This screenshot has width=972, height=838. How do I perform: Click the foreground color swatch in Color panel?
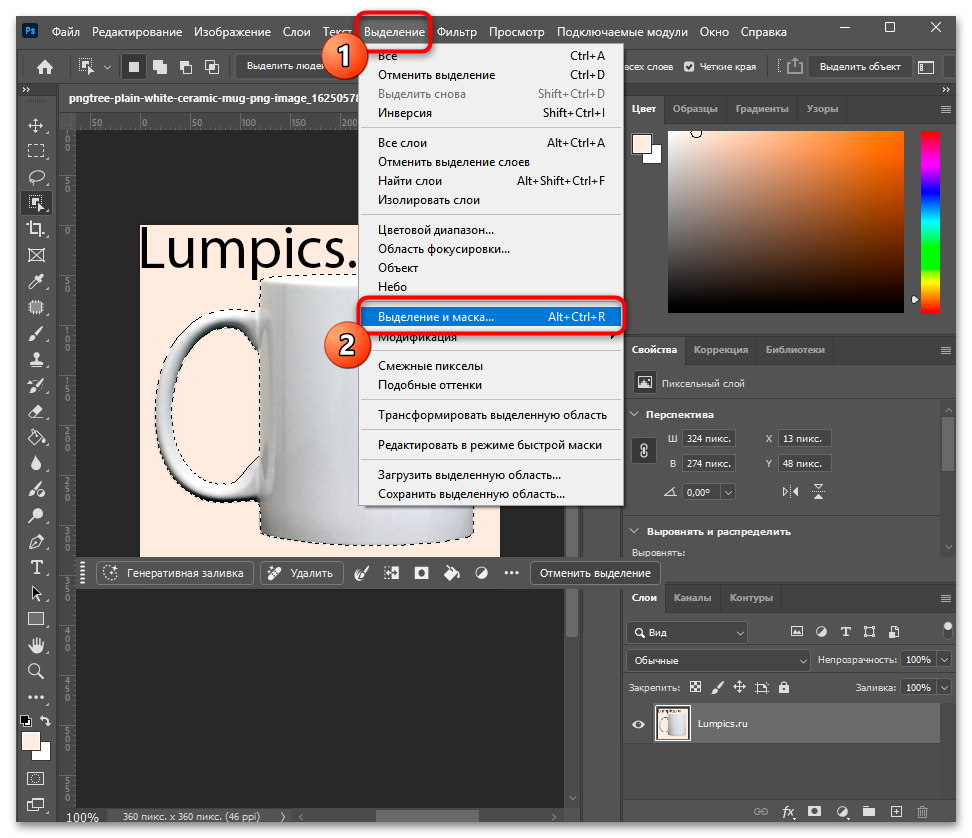pos(642,144)
